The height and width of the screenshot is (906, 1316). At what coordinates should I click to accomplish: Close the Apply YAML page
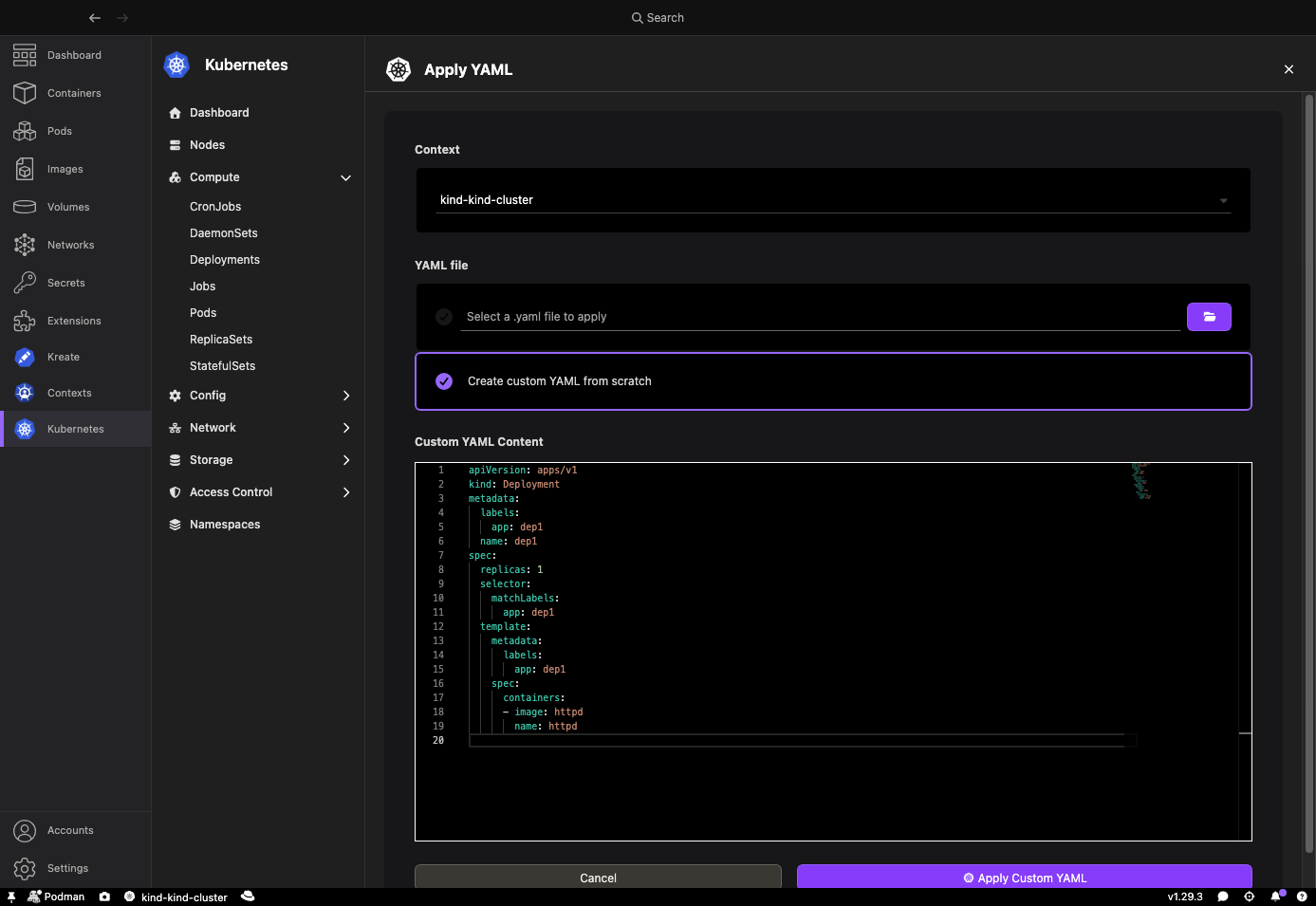coord(1288,69)
